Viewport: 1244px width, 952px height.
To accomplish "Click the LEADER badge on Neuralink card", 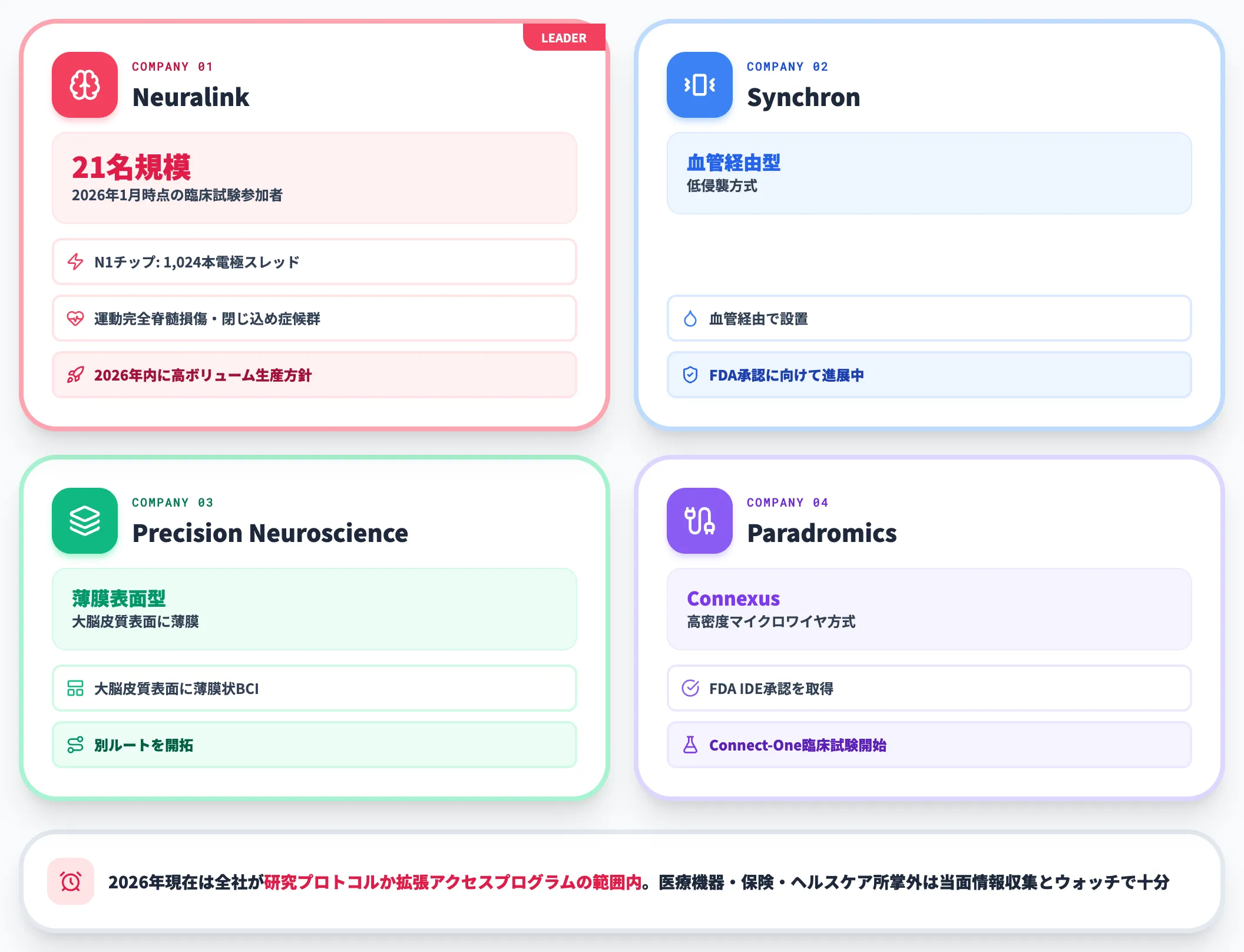I will [x=564, y=38].
